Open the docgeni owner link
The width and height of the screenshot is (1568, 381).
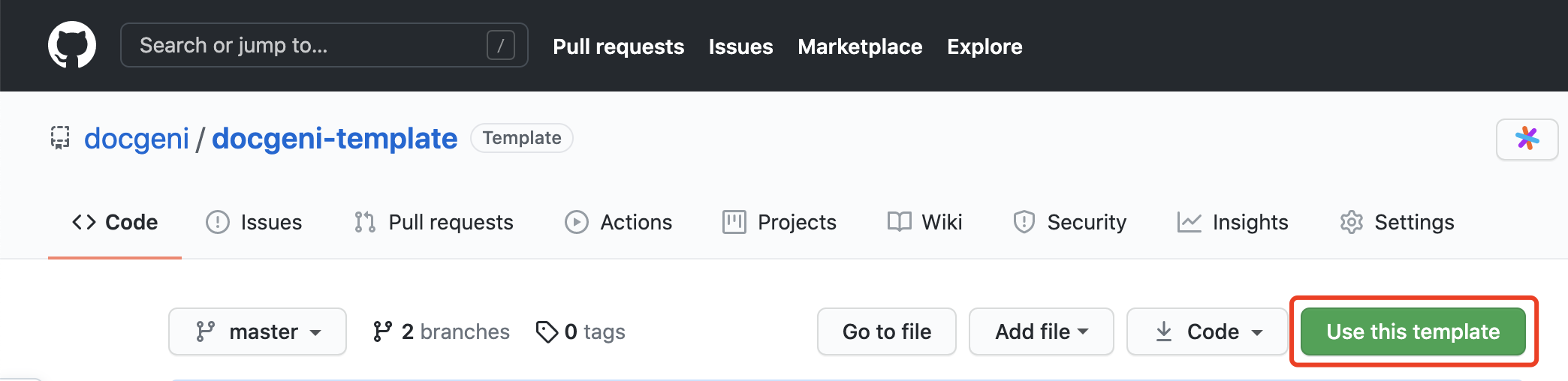[137, 139]
